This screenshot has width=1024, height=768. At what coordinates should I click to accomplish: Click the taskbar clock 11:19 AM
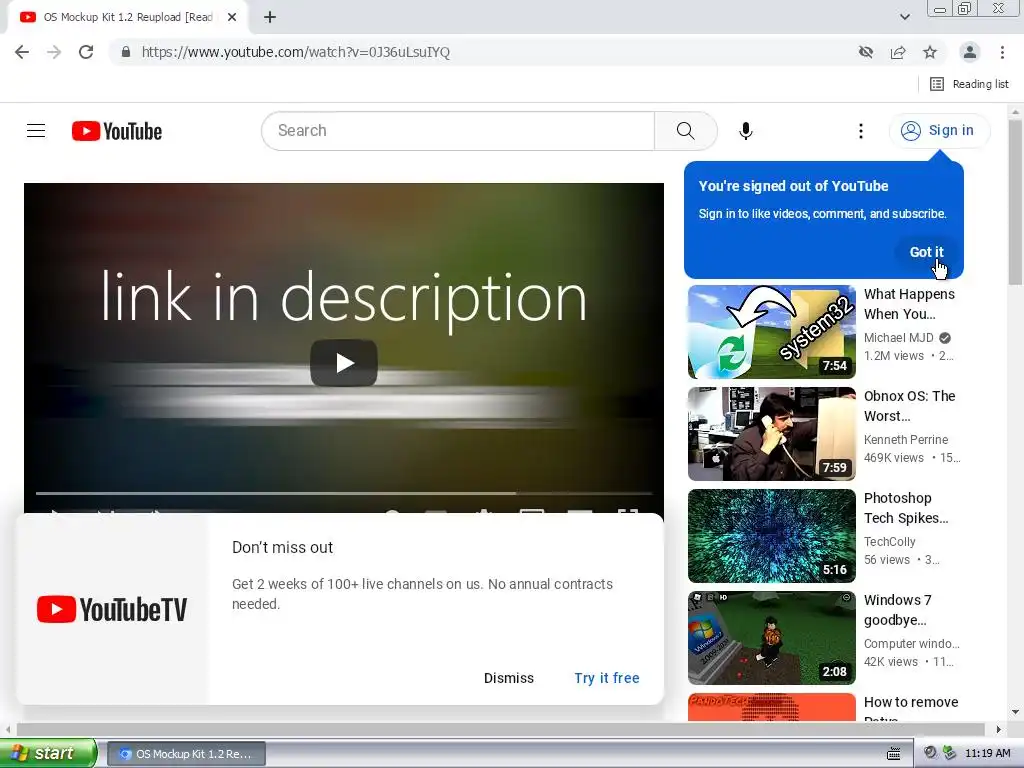point(987,754)
